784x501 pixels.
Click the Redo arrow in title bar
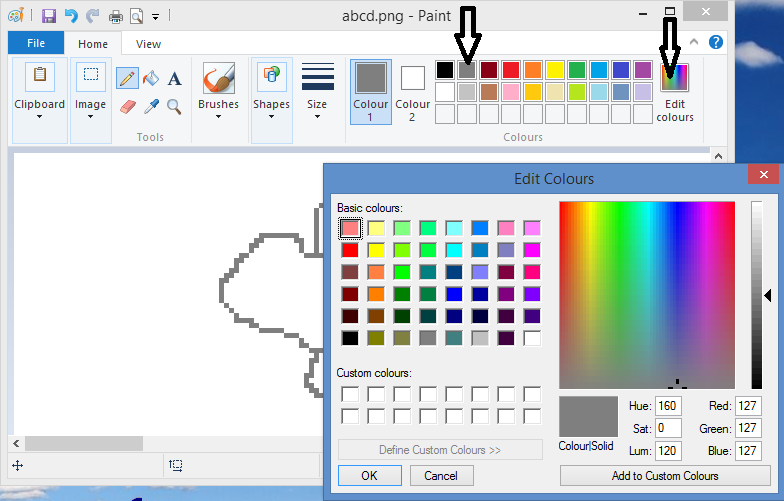point(92,16)
